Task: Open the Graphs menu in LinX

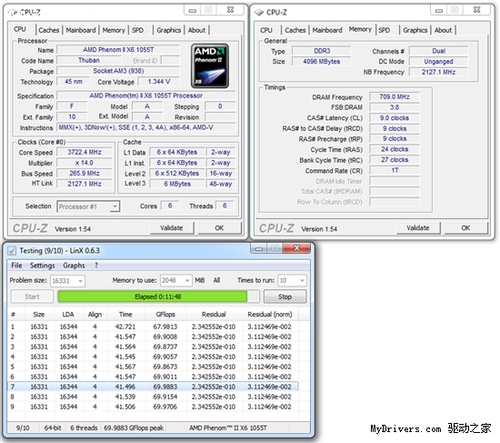Action: (74, 266)
